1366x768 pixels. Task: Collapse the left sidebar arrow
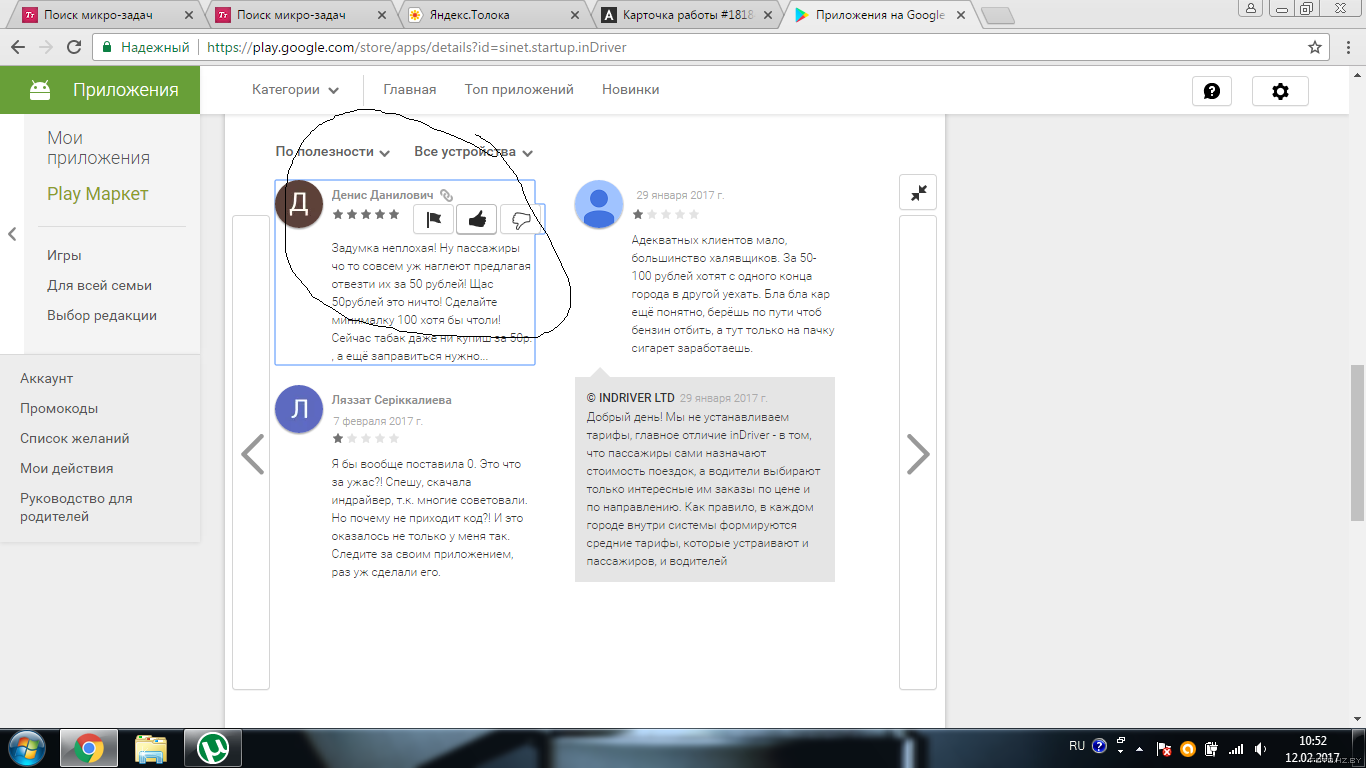pyautogui.click(x=12, y=234)
